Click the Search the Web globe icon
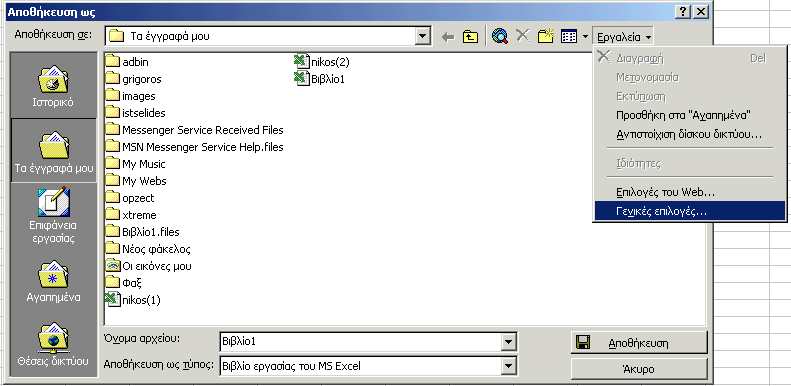Image resolution: width=791 pixels, height=386 pixels. (x=499, y=36)
